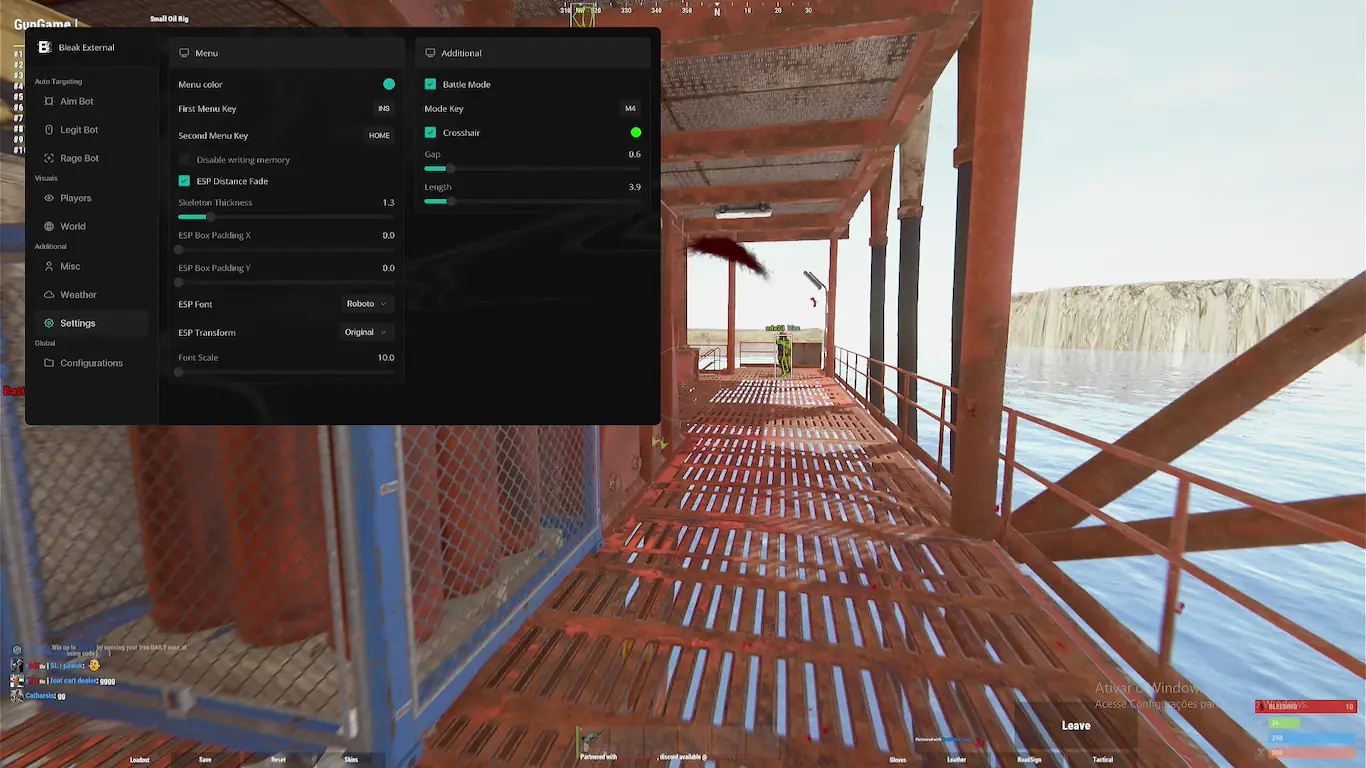Click the Skeleton Thickness value 1.3
The height and width of the screenshot is (768, 1366).
[x=389, y=203]
